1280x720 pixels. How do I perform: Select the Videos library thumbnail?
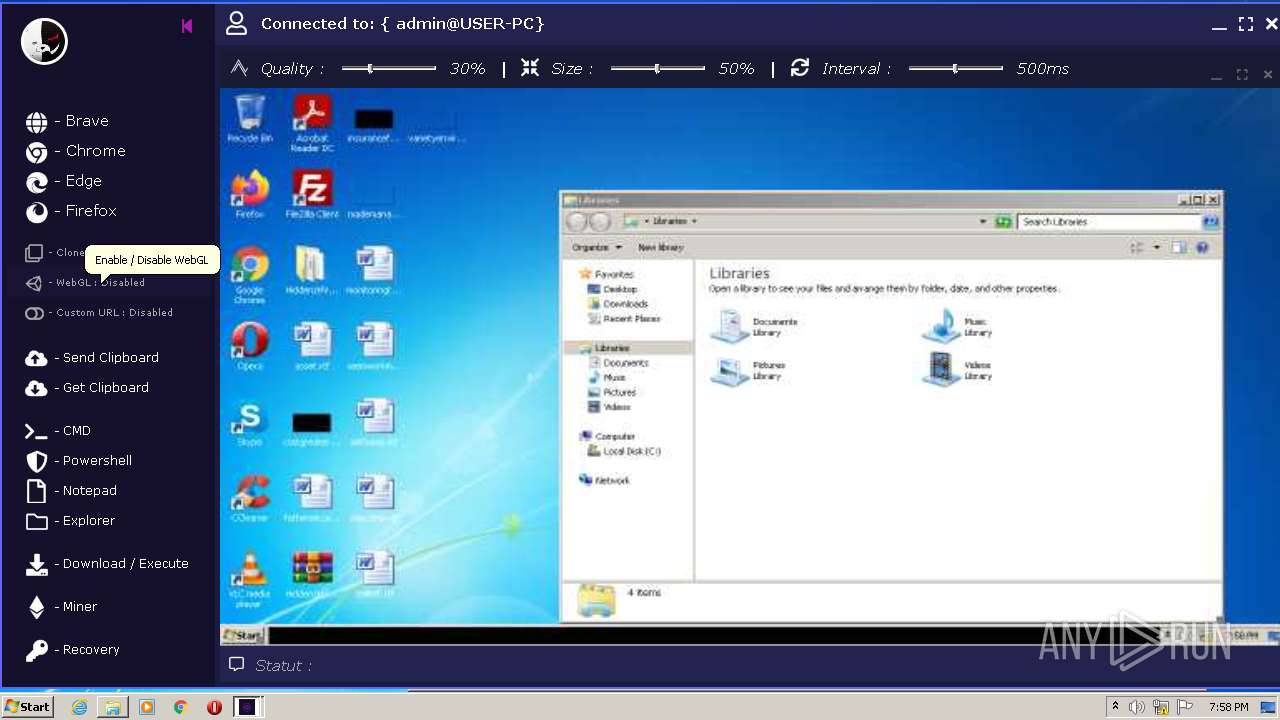point(958,370)
